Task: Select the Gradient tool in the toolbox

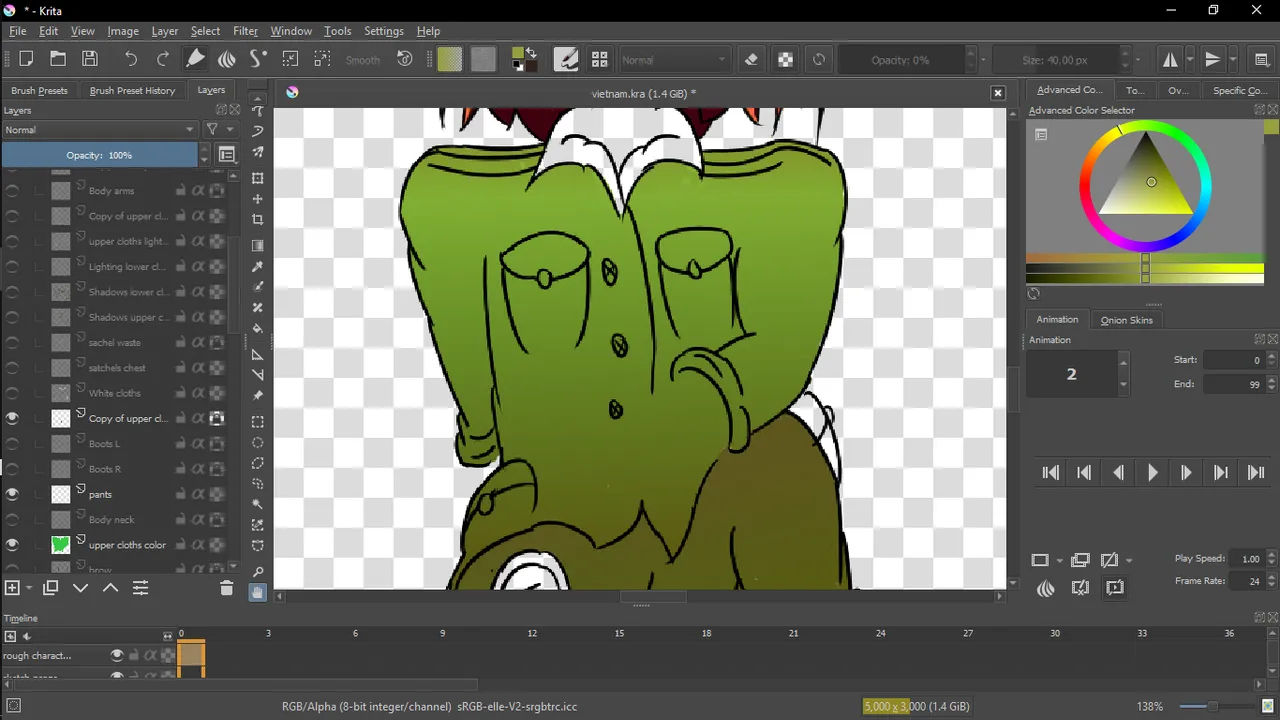Action: [258, 245]
